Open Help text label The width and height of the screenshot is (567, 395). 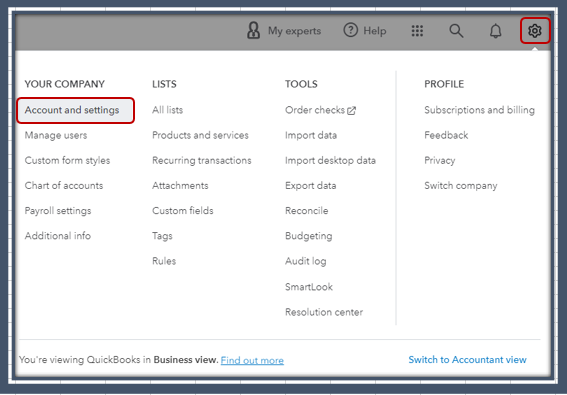(x=375, y=31)
